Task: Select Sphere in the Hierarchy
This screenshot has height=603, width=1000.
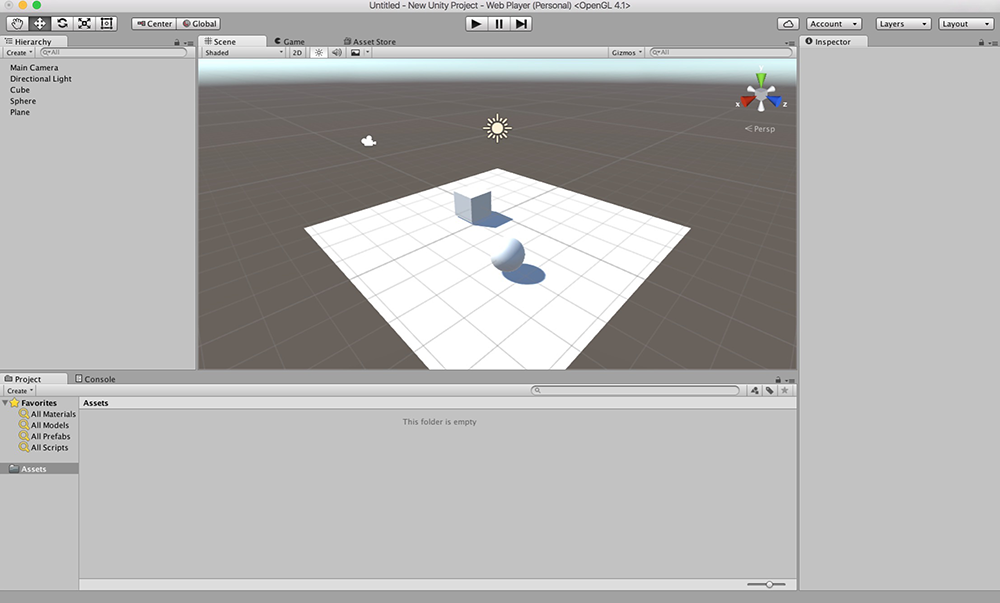Action: click(x=23, y=101)
